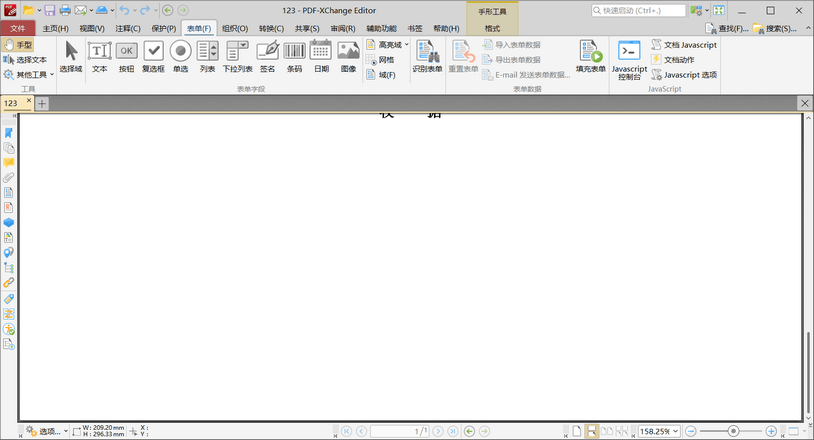
Task: Click the Barcode field tool
Action: [294, 57]
